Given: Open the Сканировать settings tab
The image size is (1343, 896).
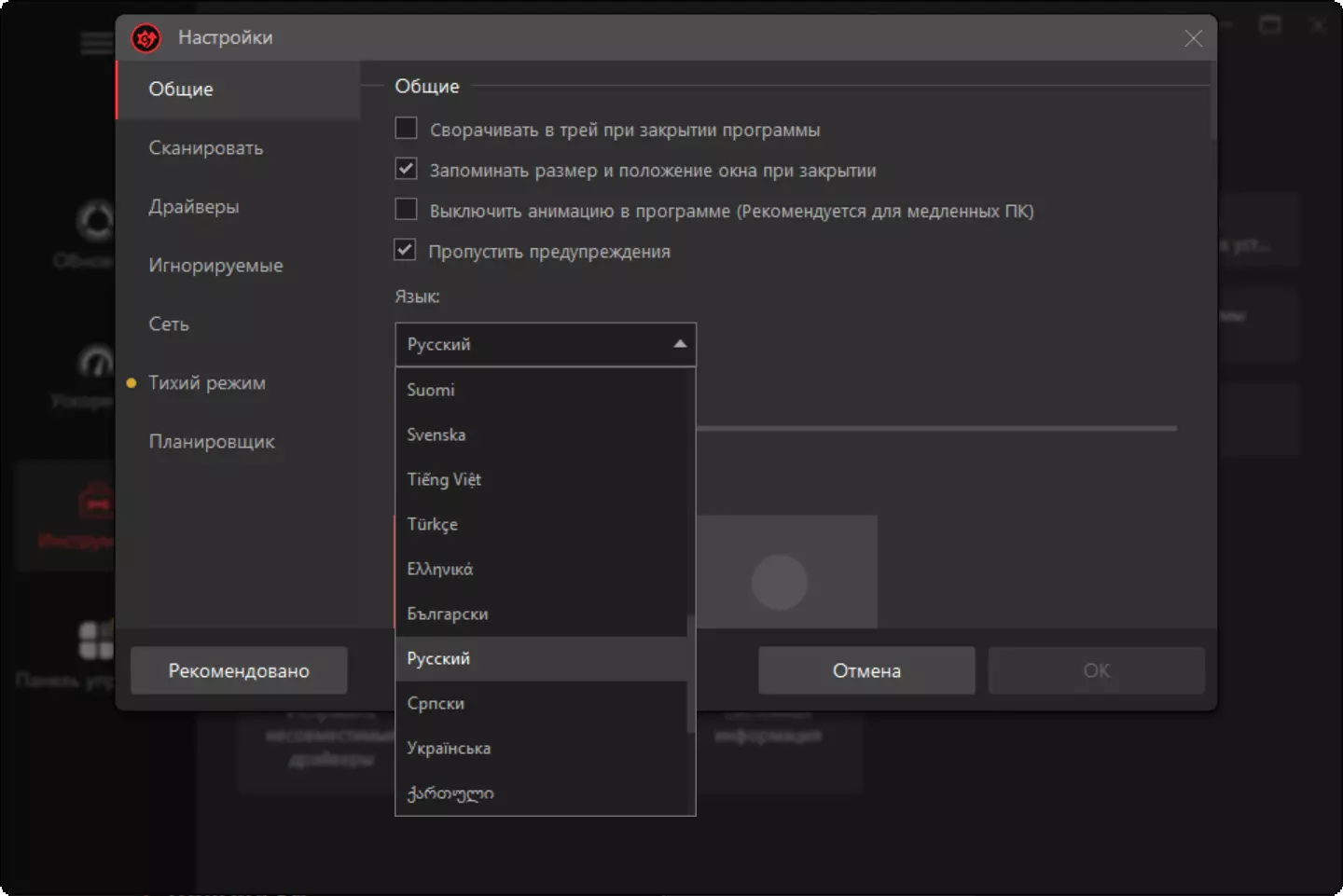Looking at the screenshot, I should pos(206,148).
